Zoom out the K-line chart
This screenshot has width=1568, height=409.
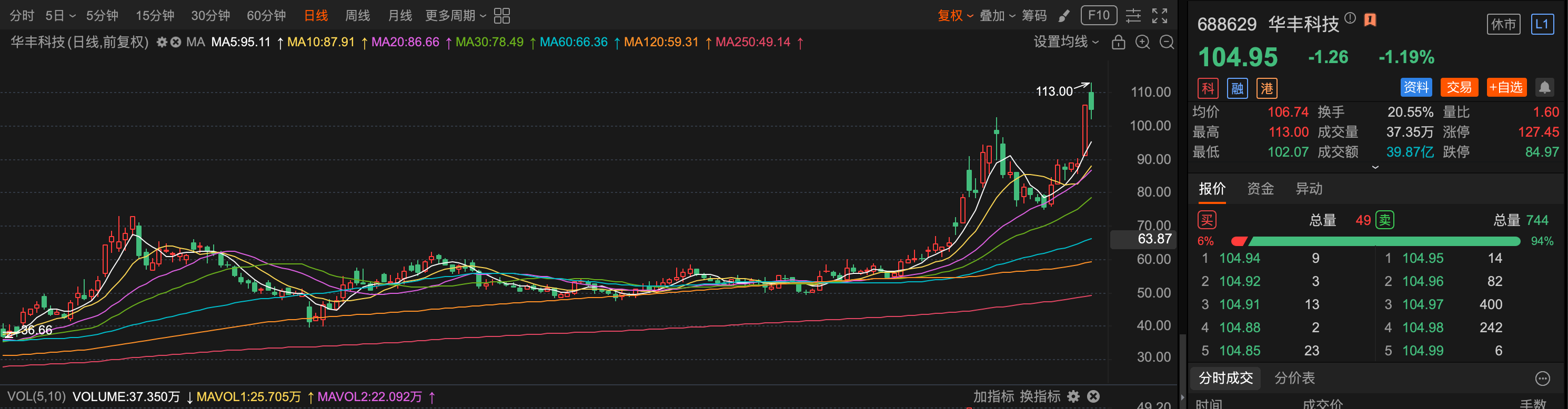pos(1166,42)
